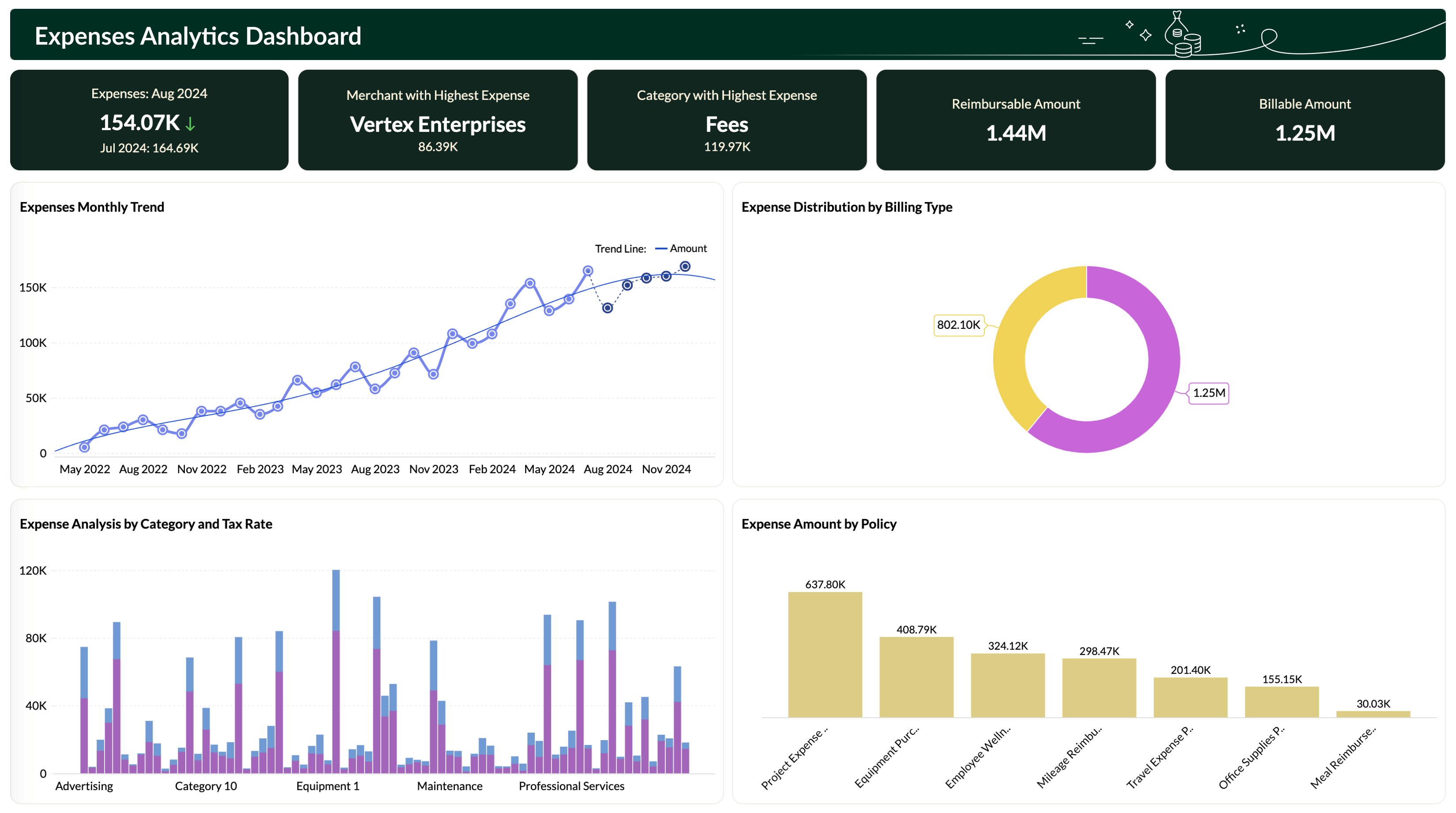Click the 201.40K bar value label
Viewport: 1456px width, 813px height.
tap(1190, 670)
